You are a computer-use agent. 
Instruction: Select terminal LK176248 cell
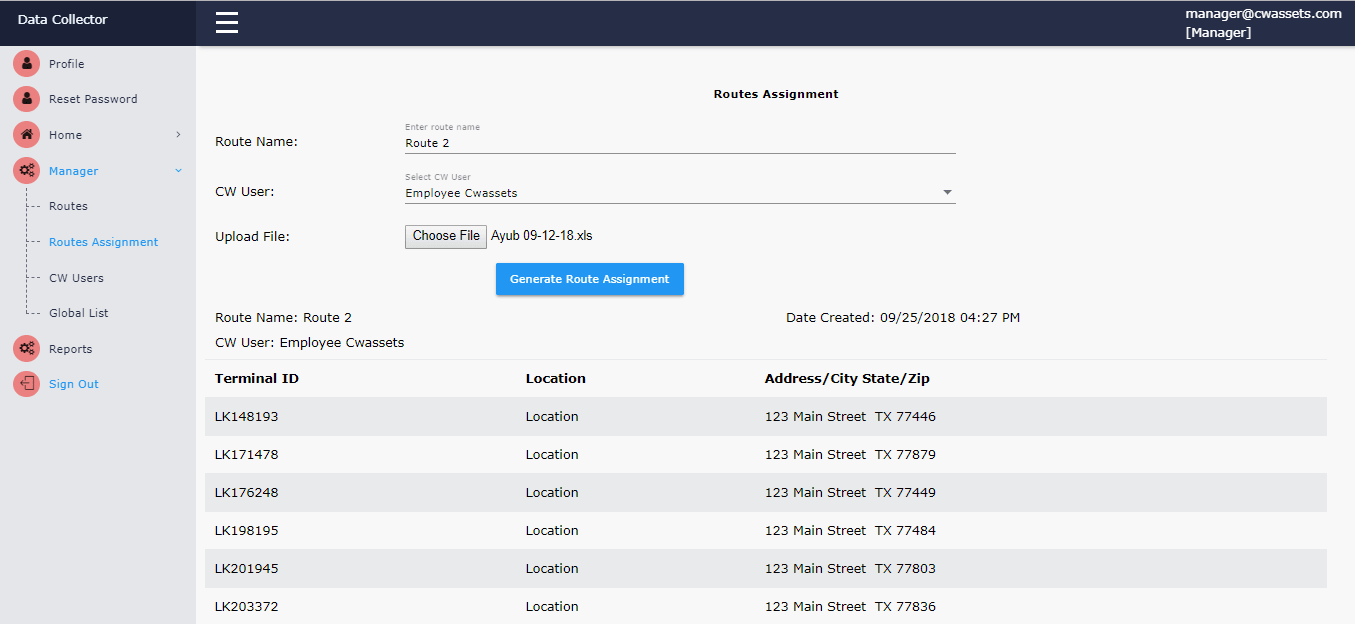[247, 493]
